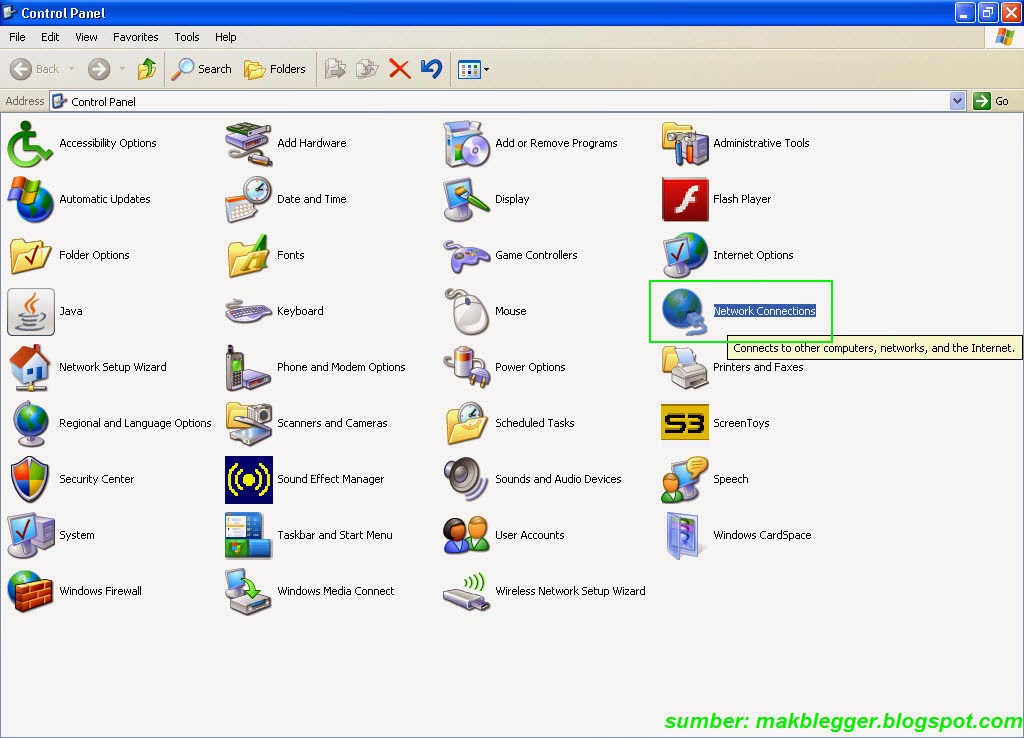Image resolution: width=1024 pixels, height=738 pixels.
Task: Open Add or Remove Programs icon
Action: point(466,144)
